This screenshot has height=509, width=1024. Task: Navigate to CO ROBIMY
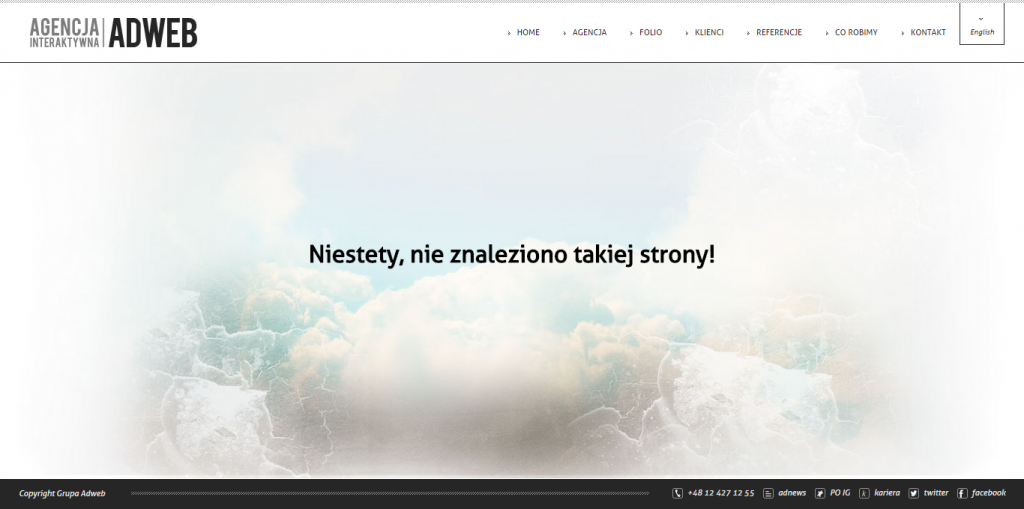pyautogui.click(x=856, y=33)
